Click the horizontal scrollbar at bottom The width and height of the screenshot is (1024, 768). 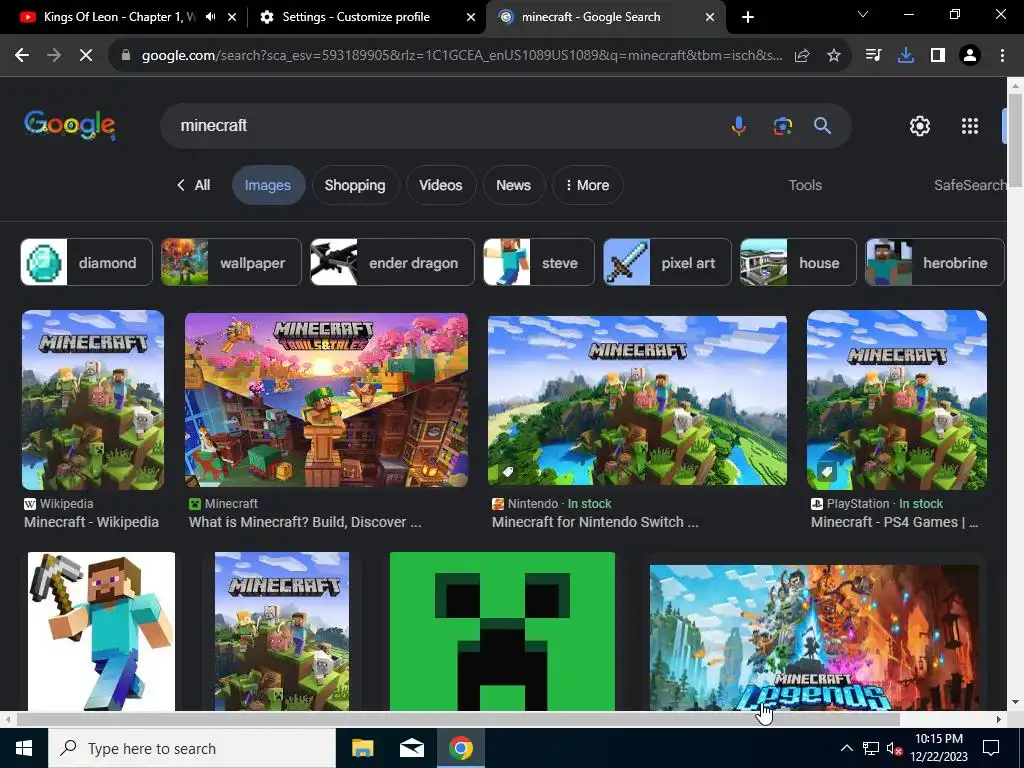point(457,719)
